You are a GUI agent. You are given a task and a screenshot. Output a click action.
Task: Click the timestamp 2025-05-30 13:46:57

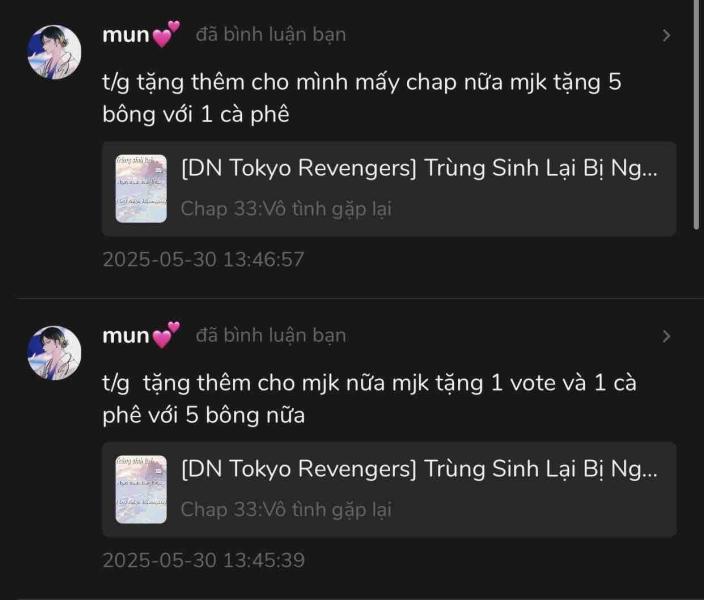[x=203, y=260]
